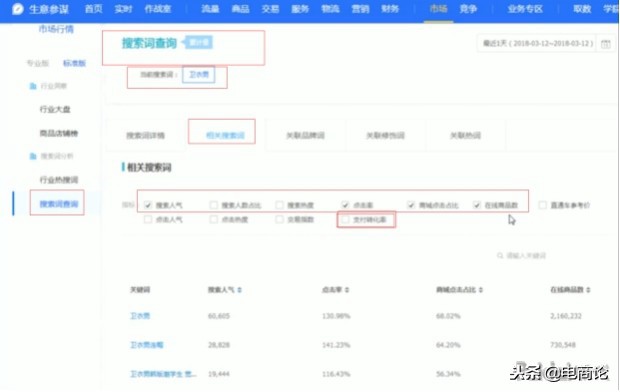Image resolution: width=620 pixels, height=392 pixels.
Task: Open 竞争 in the top navigation
Action: pos(469,9)
